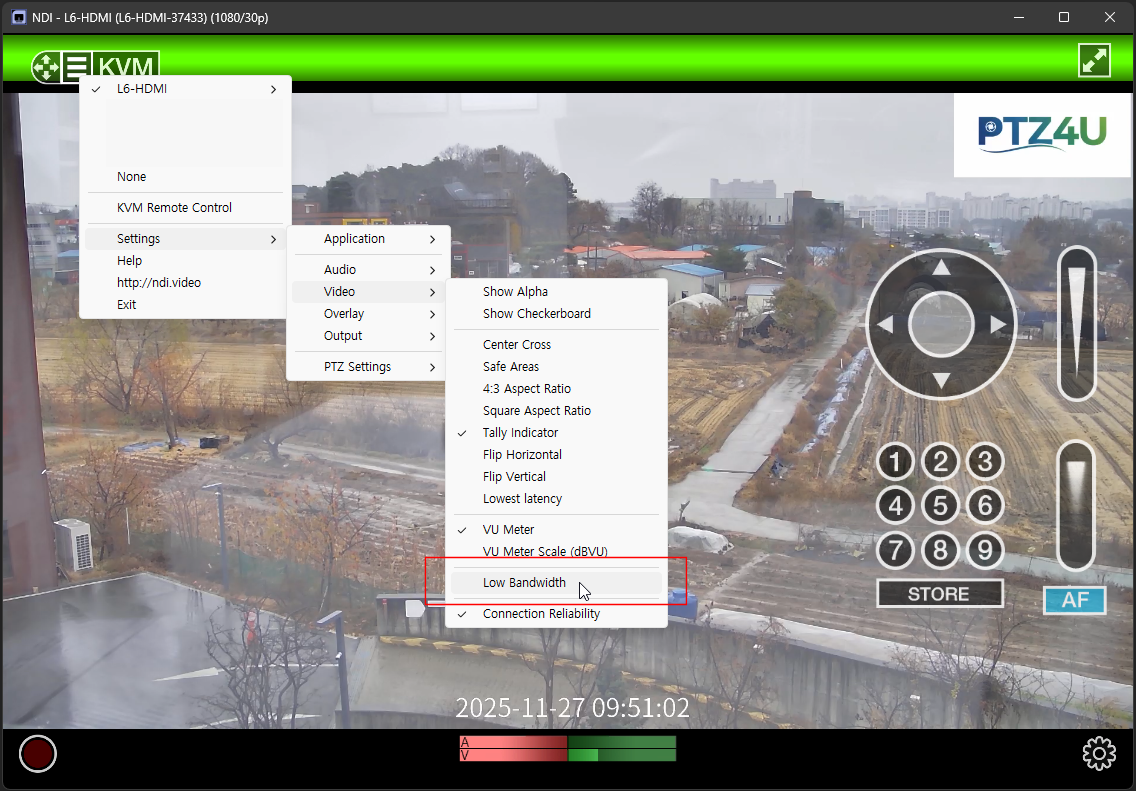1136x791 pixels.
Task: Click the 2025-11-27 timestamp overlay
Action: coord(572,708)
